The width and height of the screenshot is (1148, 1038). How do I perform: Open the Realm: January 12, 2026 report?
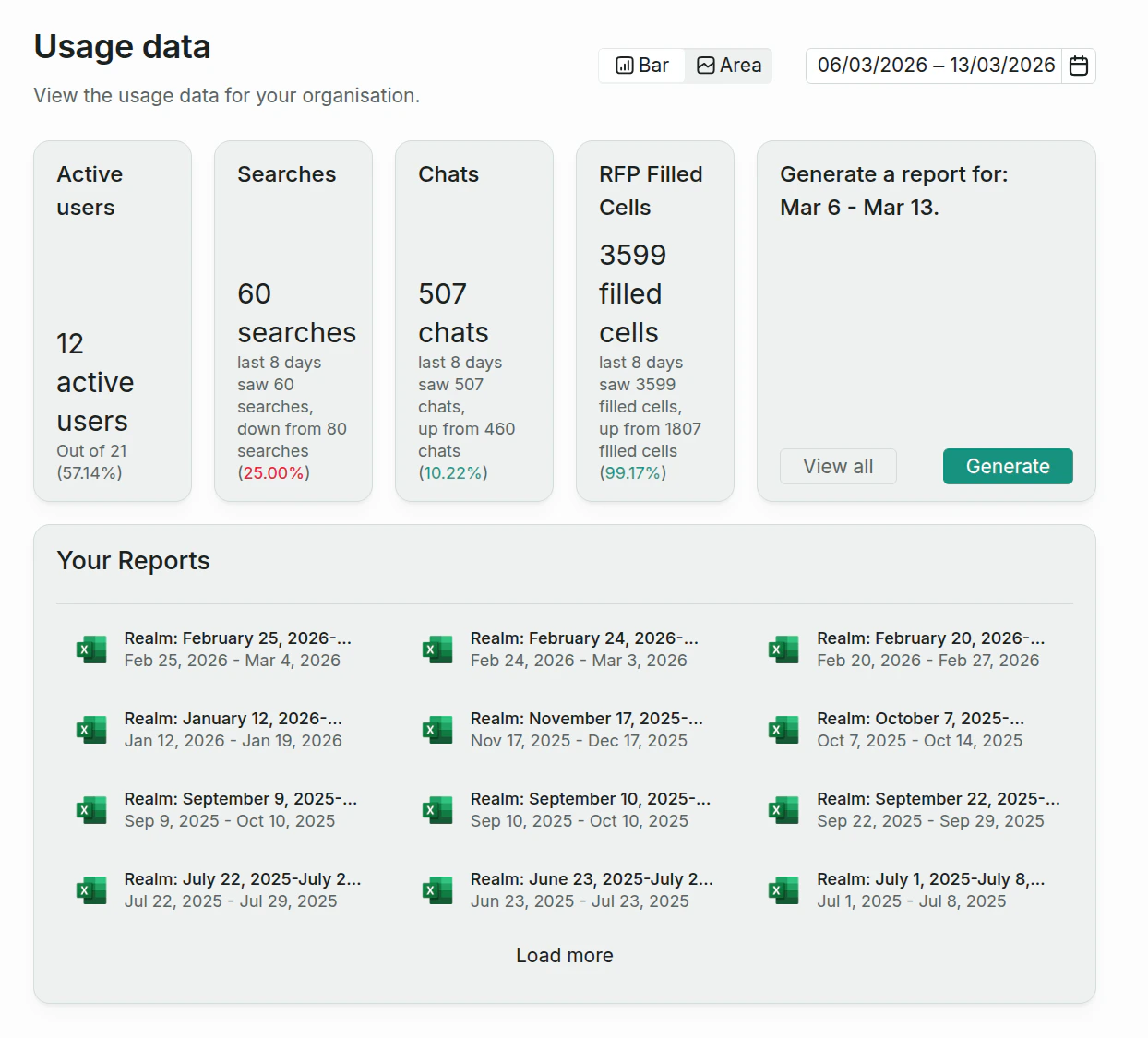pyautogui.click(x=233, y=718)
